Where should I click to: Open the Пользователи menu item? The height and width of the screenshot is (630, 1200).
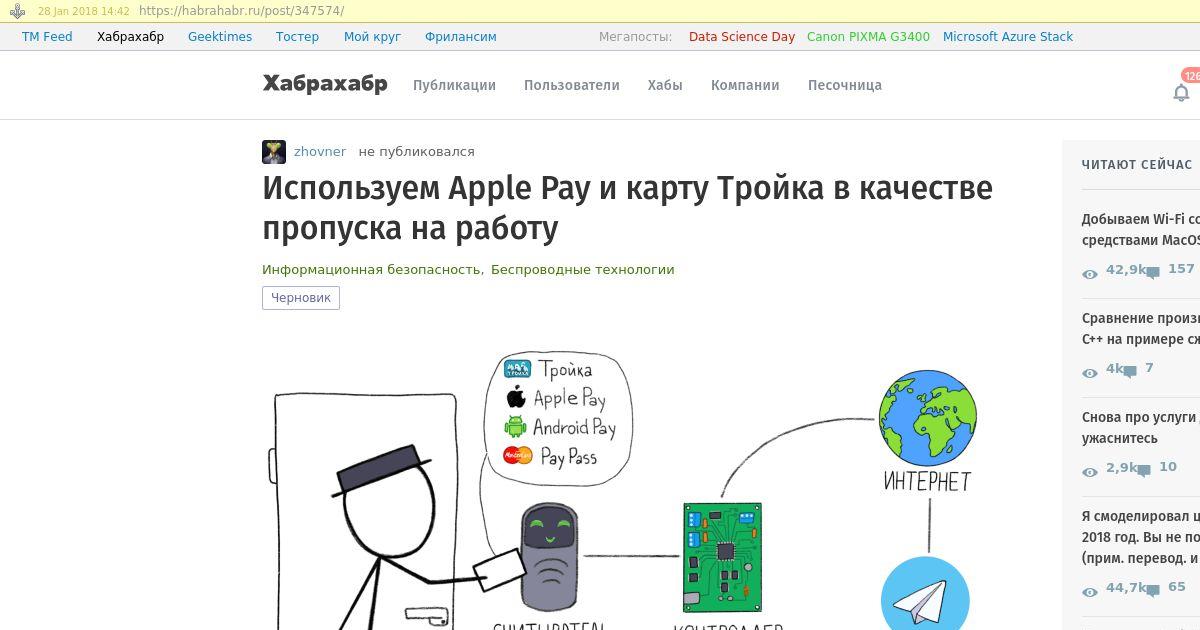click(x=572, y=85)
